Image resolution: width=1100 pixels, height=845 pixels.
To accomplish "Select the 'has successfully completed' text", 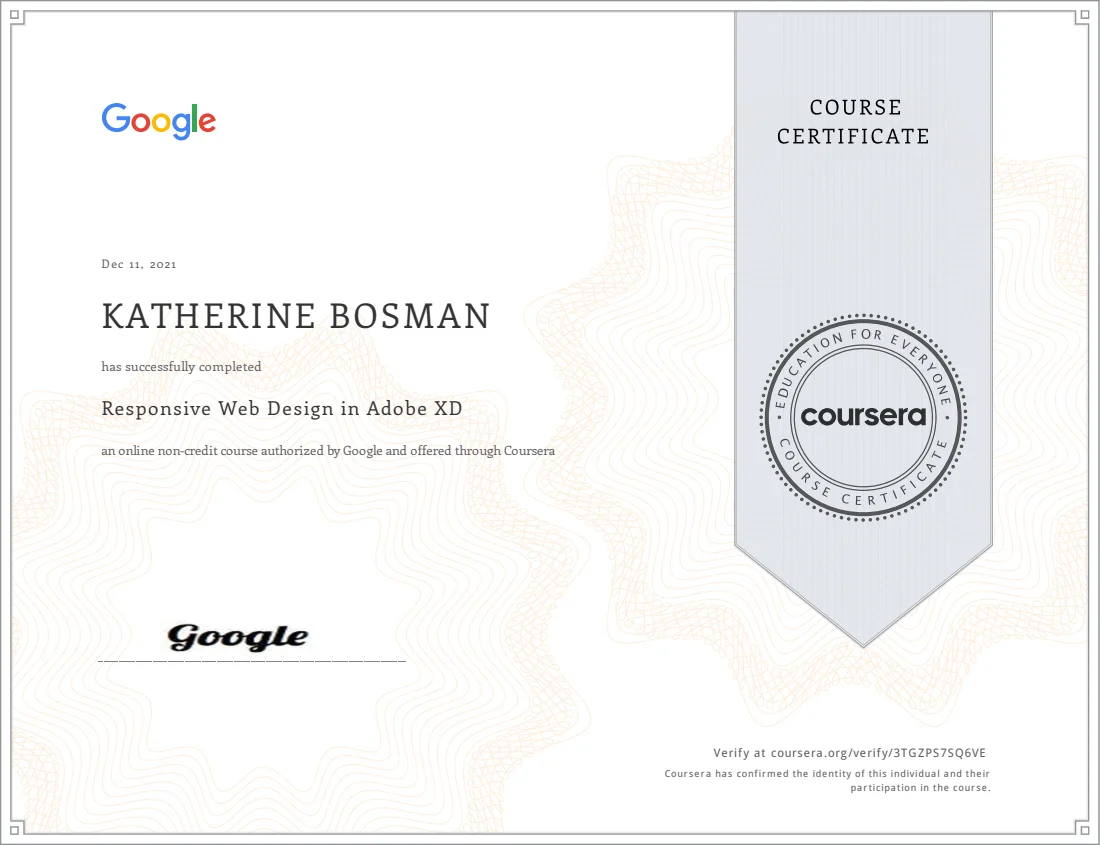I will (180, 367).
